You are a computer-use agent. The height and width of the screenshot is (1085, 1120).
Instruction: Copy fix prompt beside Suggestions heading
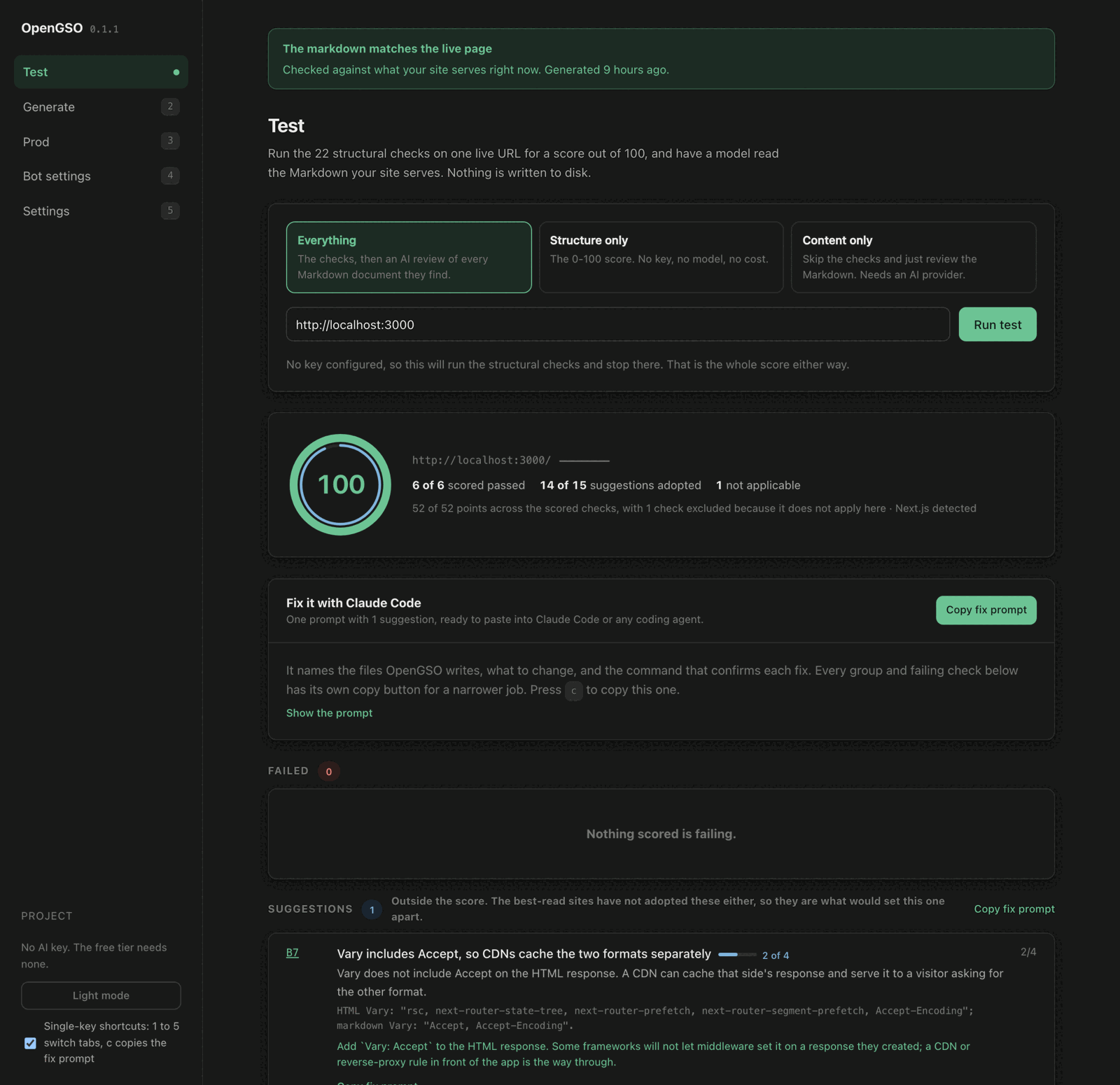click(1014, 909)
